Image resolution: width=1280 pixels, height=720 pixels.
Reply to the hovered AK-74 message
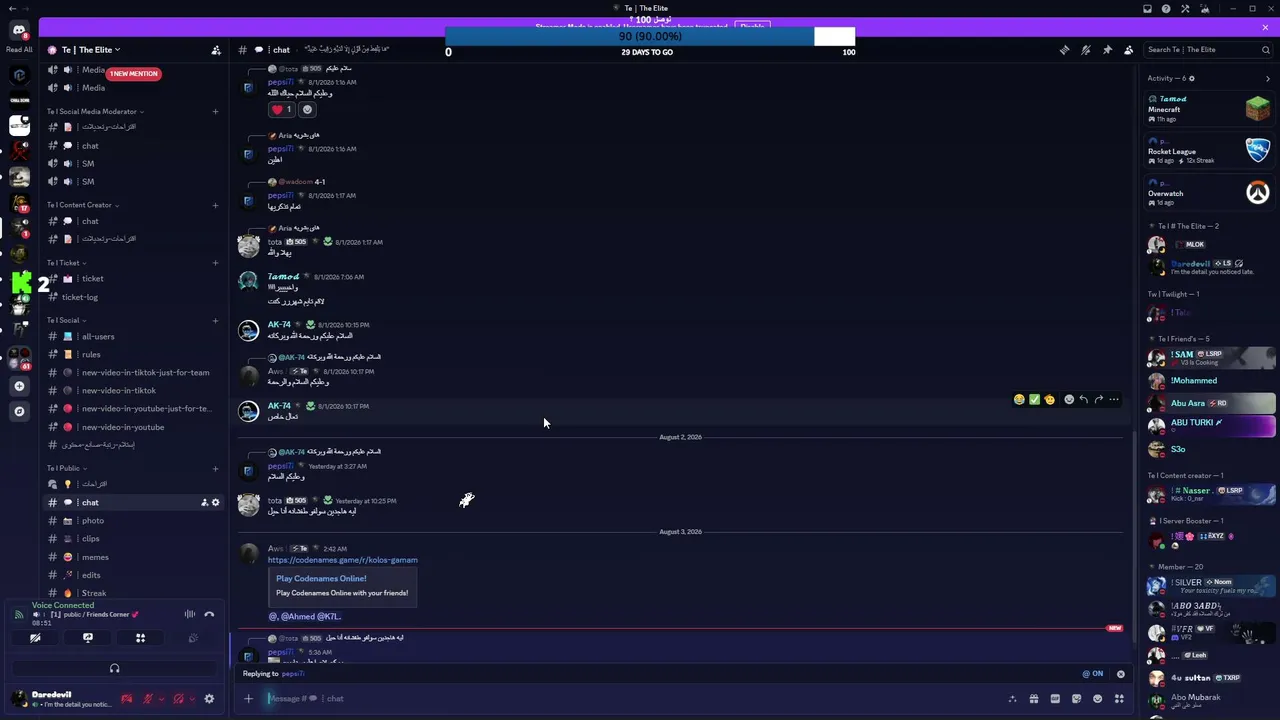(1084, 400)
